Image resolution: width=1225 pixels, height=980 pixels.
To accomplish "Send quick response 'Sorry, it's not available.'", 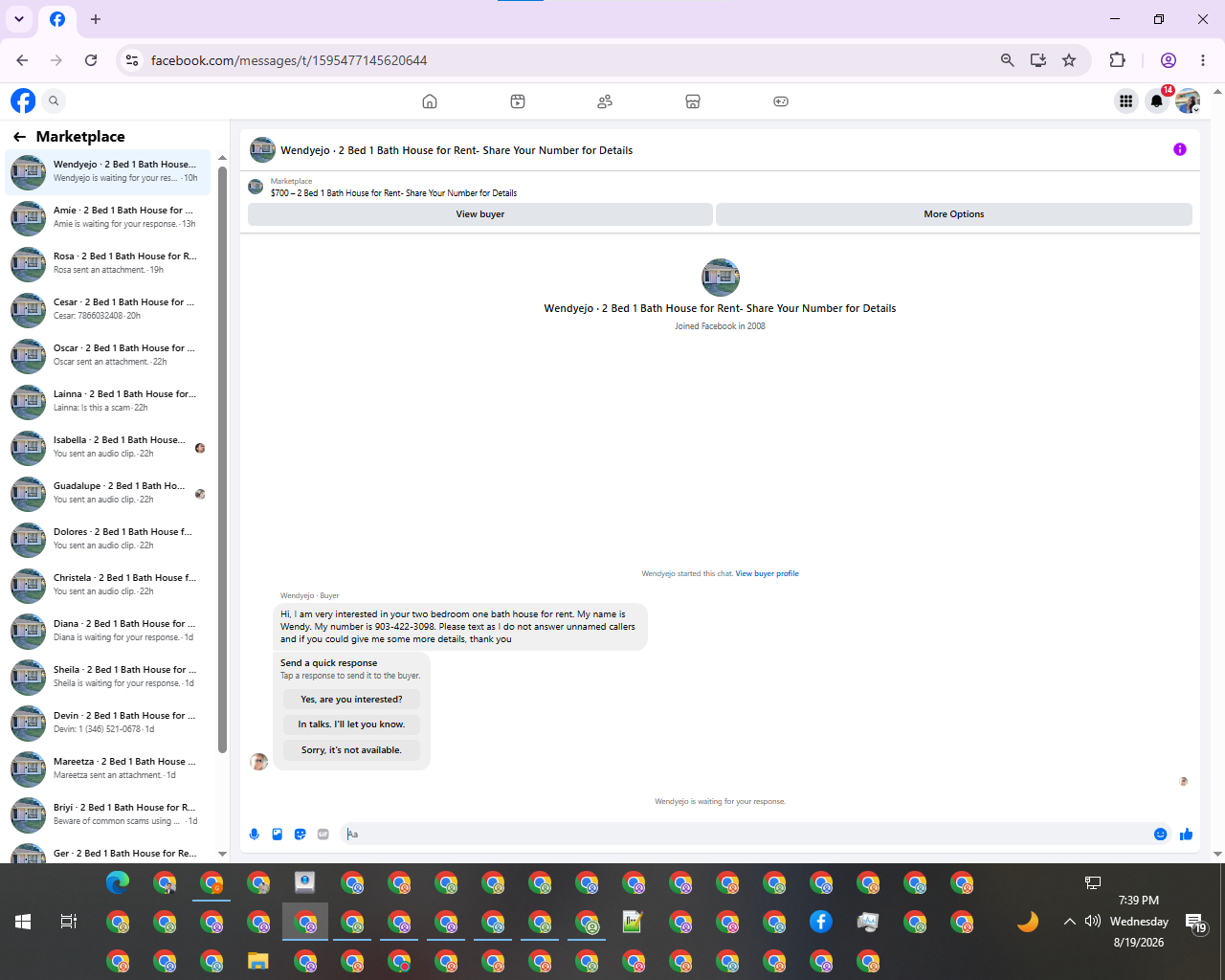I will click(351, 750).
